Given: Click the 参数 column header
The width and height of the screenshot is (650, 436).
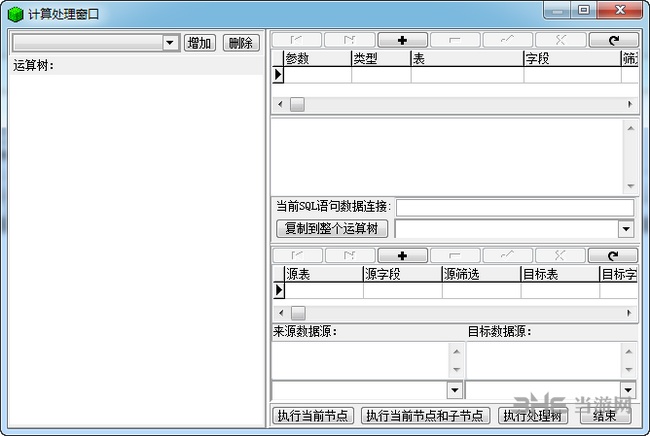Looking at the screenshot, I should pyautogui.click(x=318, y=58).
